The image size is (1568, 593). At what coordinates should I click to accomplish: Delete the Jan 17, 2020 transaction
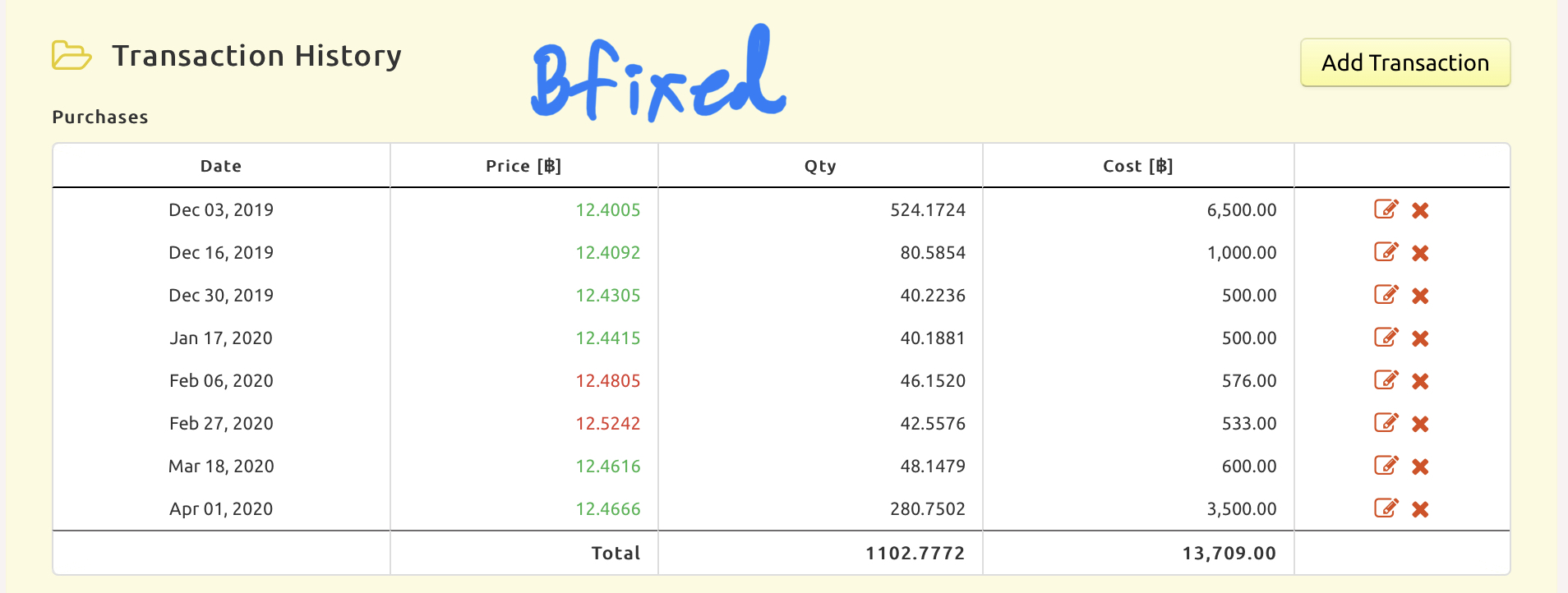coord(1420,338)
